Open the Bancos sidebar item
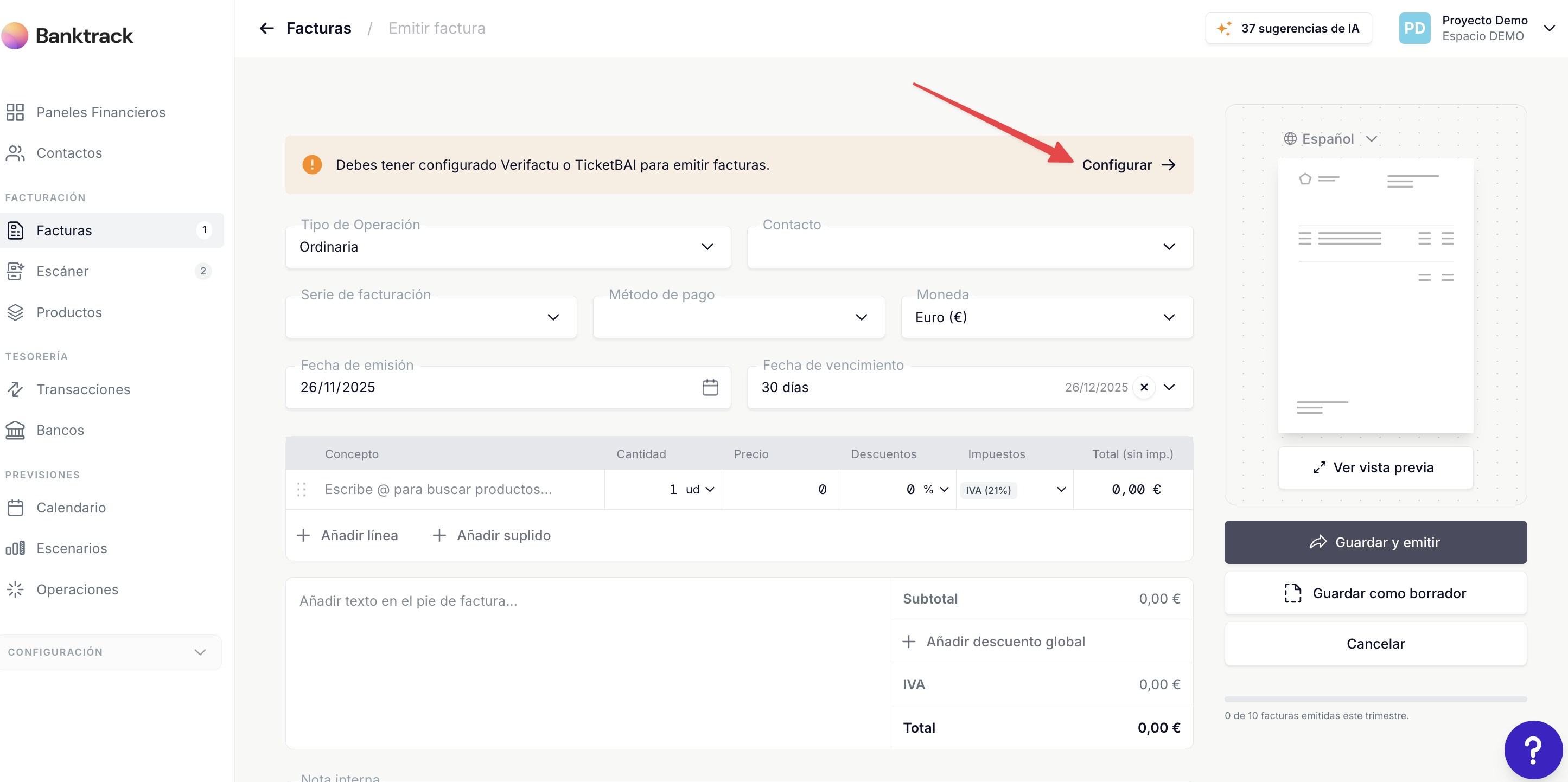1568x782 pixels. coord(60,430)
